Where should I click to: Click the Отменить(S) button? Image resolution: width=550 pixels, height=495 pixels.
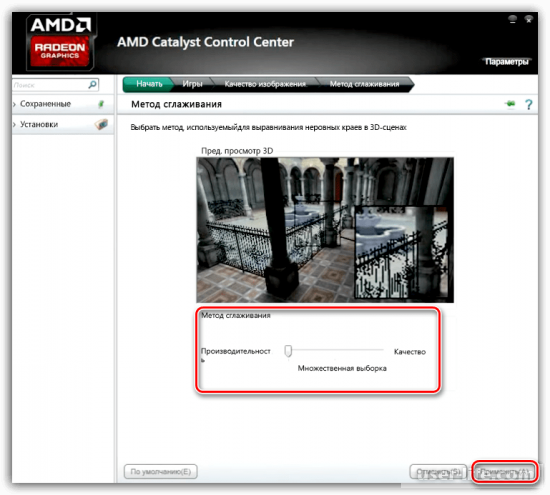click(438, 472)
